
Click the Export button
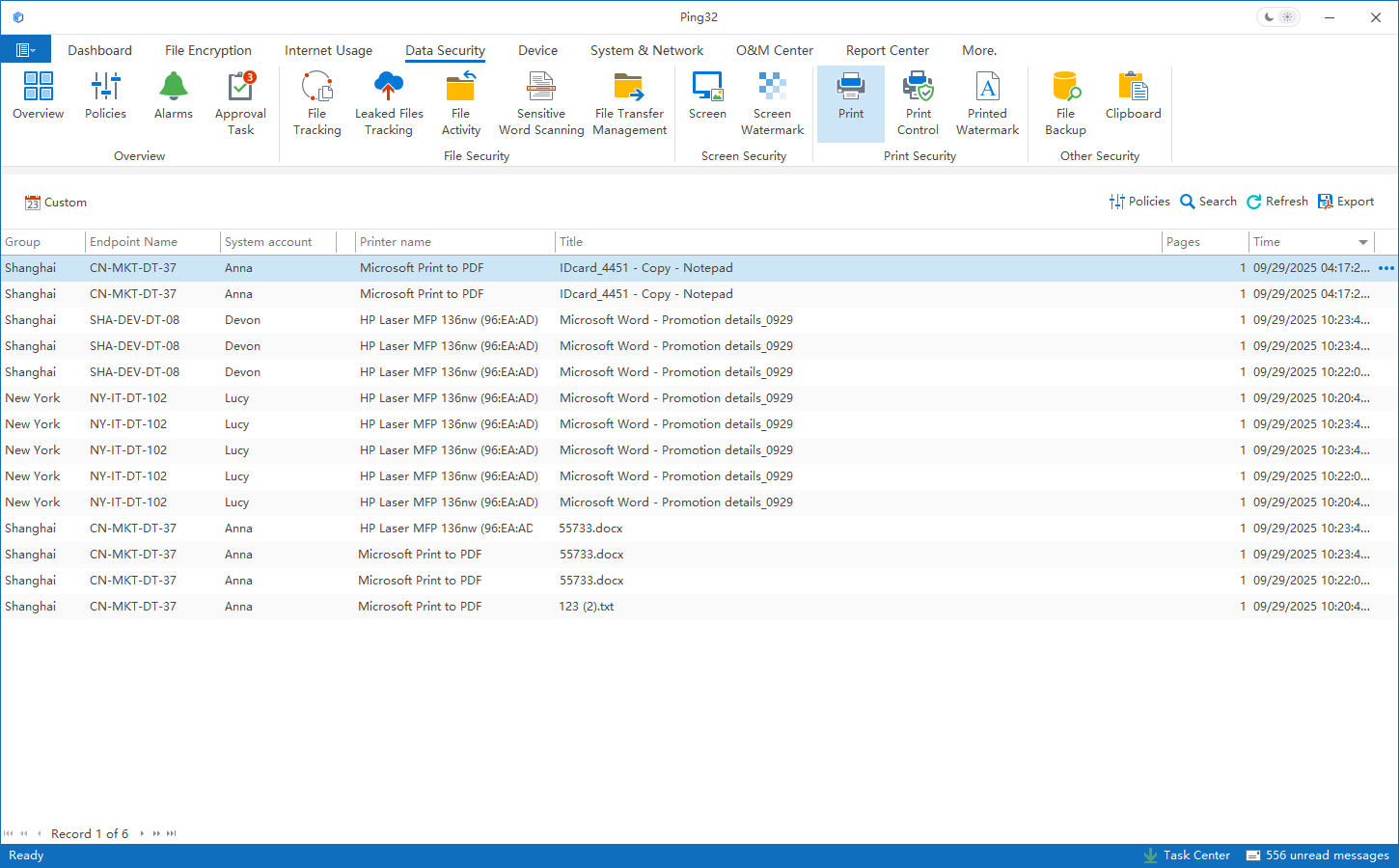[x=1346, y=202]
